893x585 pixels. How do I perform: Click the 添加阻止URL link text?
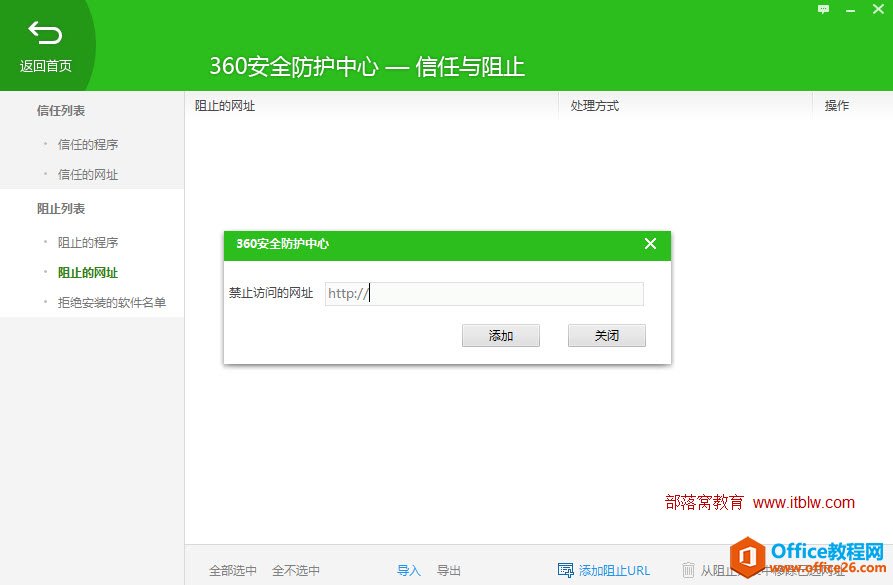click(614, 570)
